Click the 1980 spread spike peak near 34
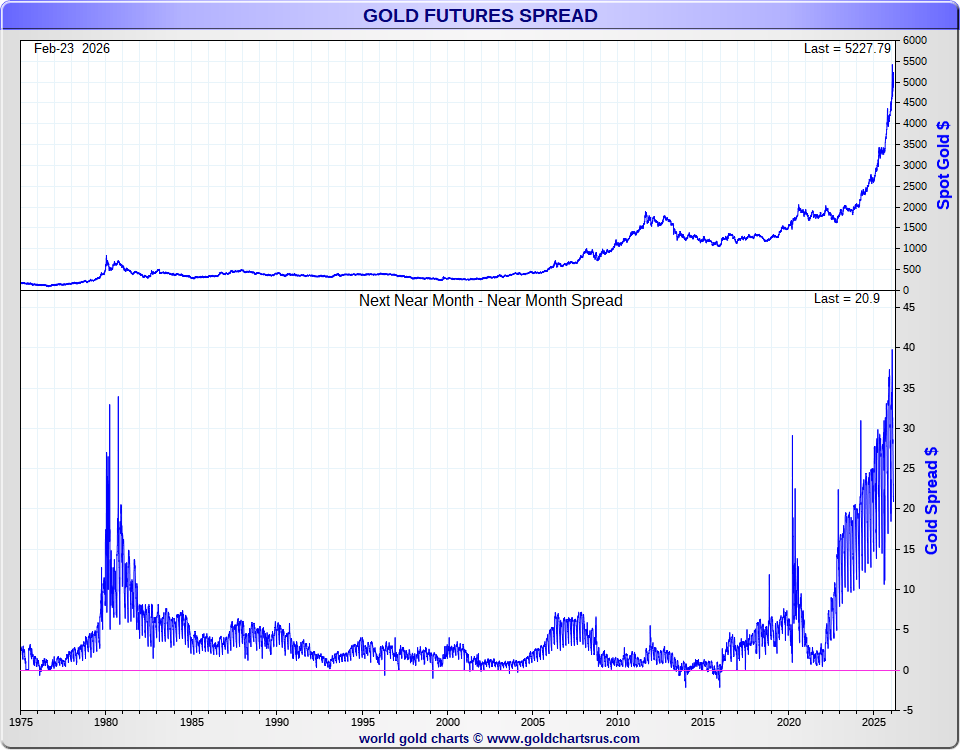The height and width of the screenshot is (750, 960). tap(118, 398)
